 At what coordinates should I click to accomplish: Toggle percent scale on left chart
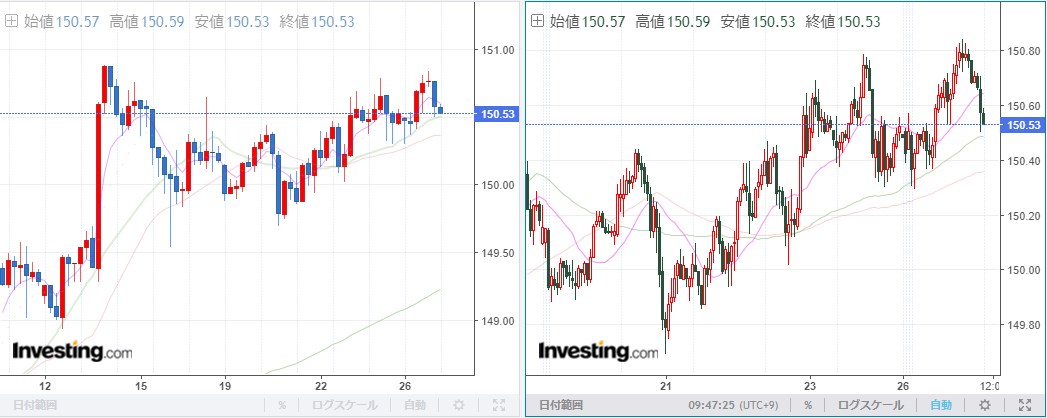coord(282,405)
